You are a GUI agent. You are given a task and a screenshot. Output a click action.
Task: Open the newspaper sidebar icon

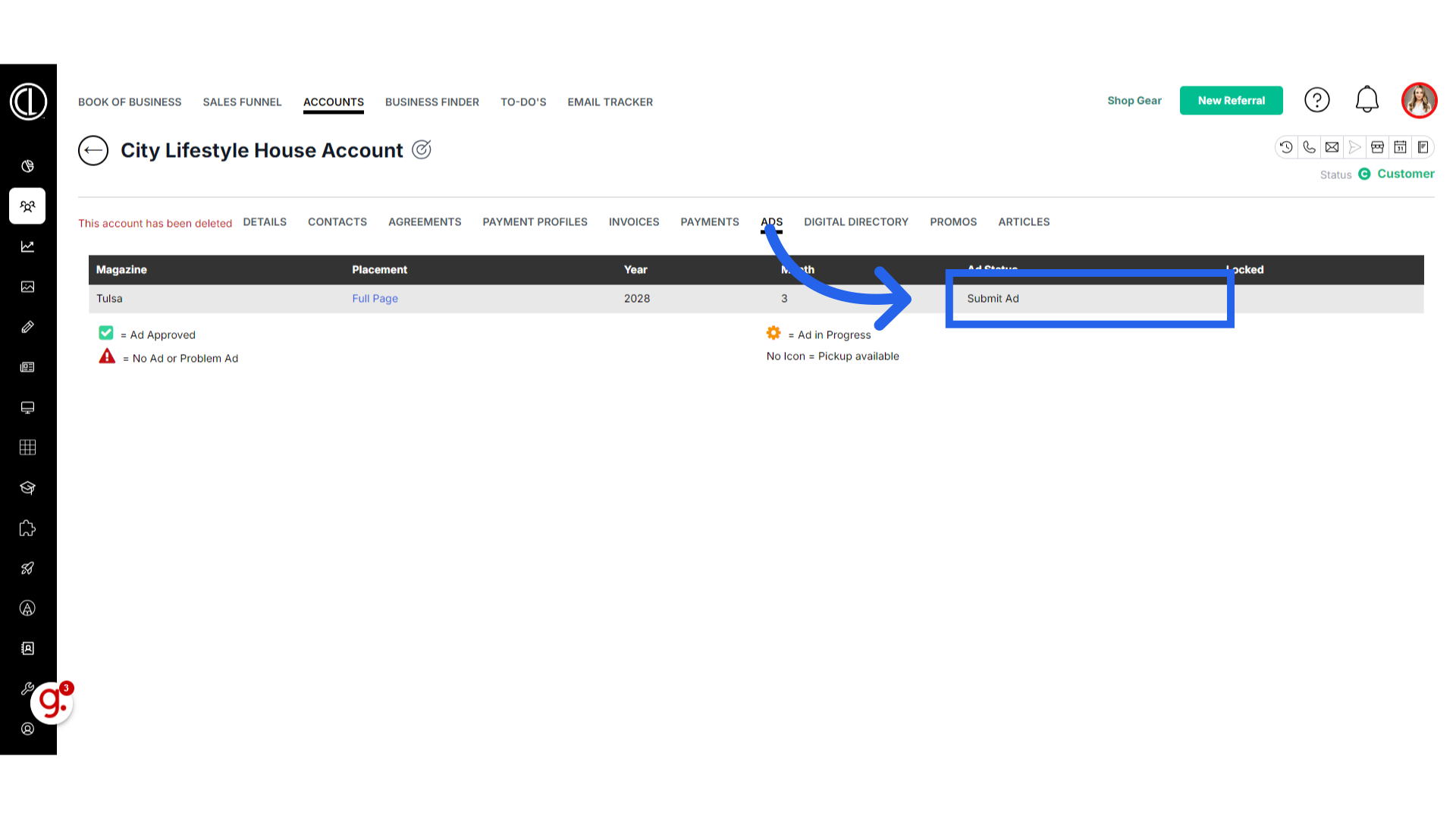point(27,367)
